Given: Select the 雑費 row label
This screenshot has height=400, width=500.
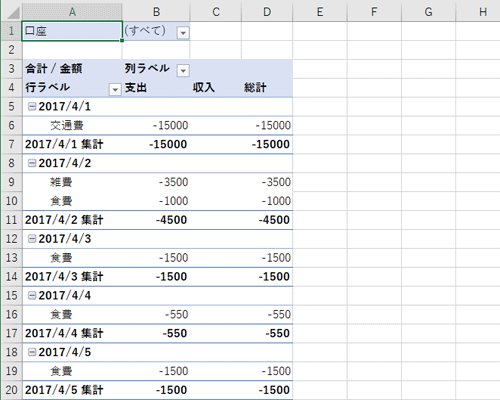Looking at the screenshot, I should (x=61, y=182).
